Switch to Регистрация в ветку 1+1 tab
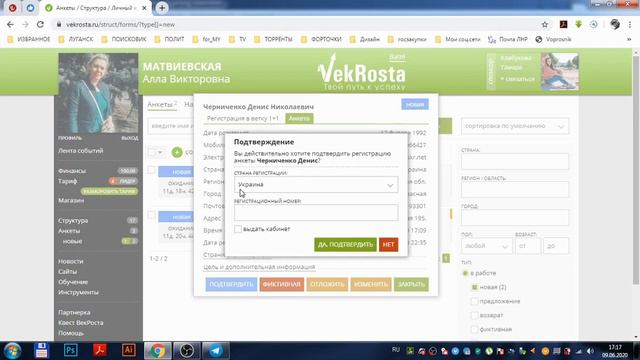 (242, 118)
